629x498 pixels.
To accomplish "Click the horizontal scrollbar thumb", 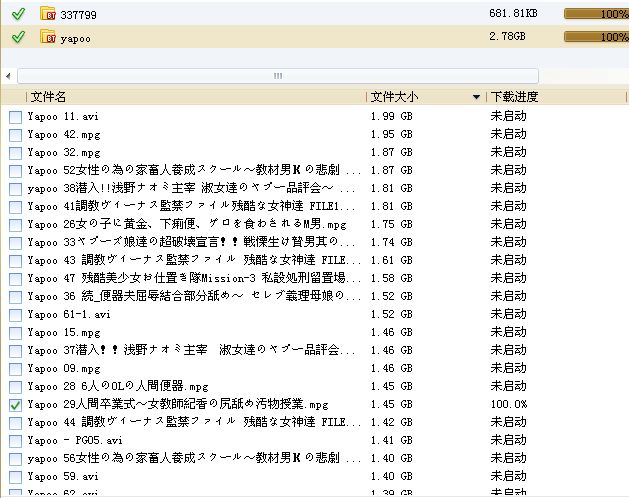I will pyautogui.click(x=278, y=76).
